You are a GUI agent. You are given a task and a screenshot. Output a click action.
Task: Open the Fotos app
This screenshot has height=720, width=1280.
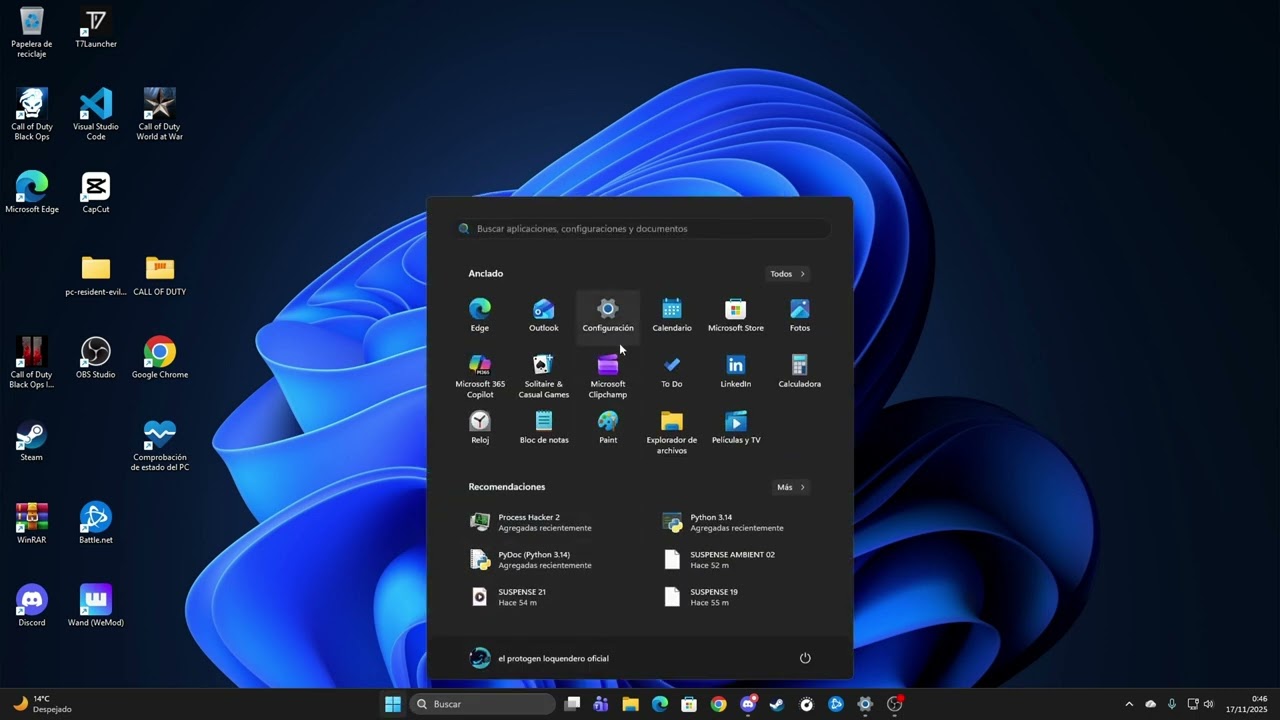click(x=800, y=315)
